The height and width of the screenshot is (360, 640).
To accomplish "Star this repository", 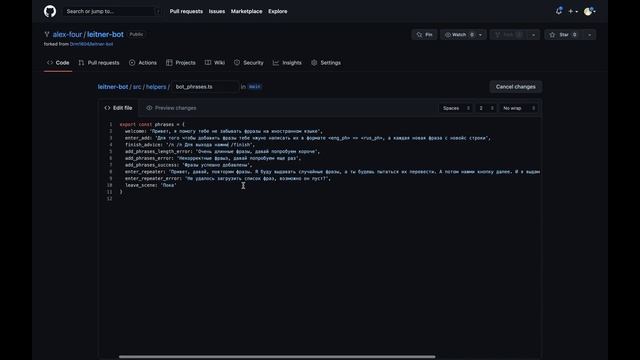I will coord(564,35).
